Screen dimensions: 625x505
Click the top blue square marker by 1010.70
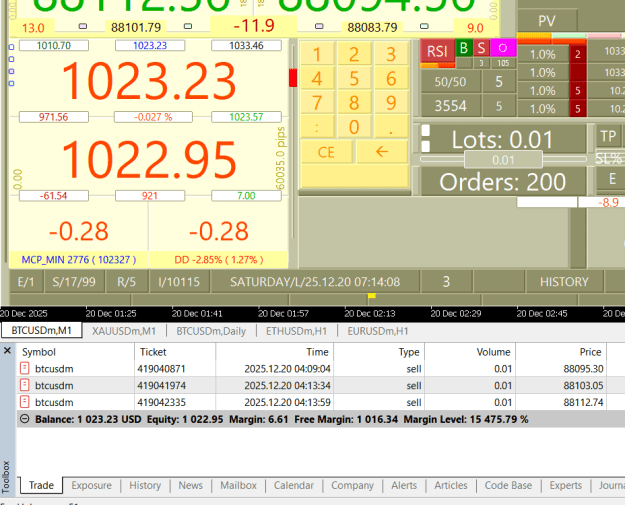tap(12, 47)
